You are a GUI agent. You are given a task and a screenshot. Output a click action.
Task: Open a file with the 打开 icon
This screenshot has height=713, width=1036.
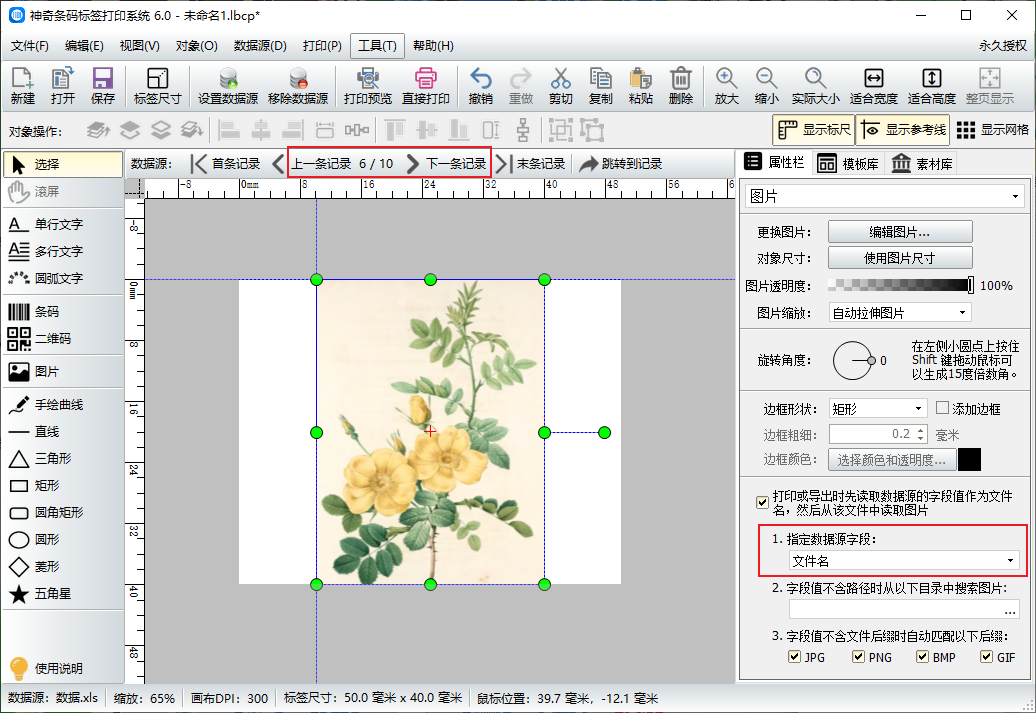tap(63, 86)
